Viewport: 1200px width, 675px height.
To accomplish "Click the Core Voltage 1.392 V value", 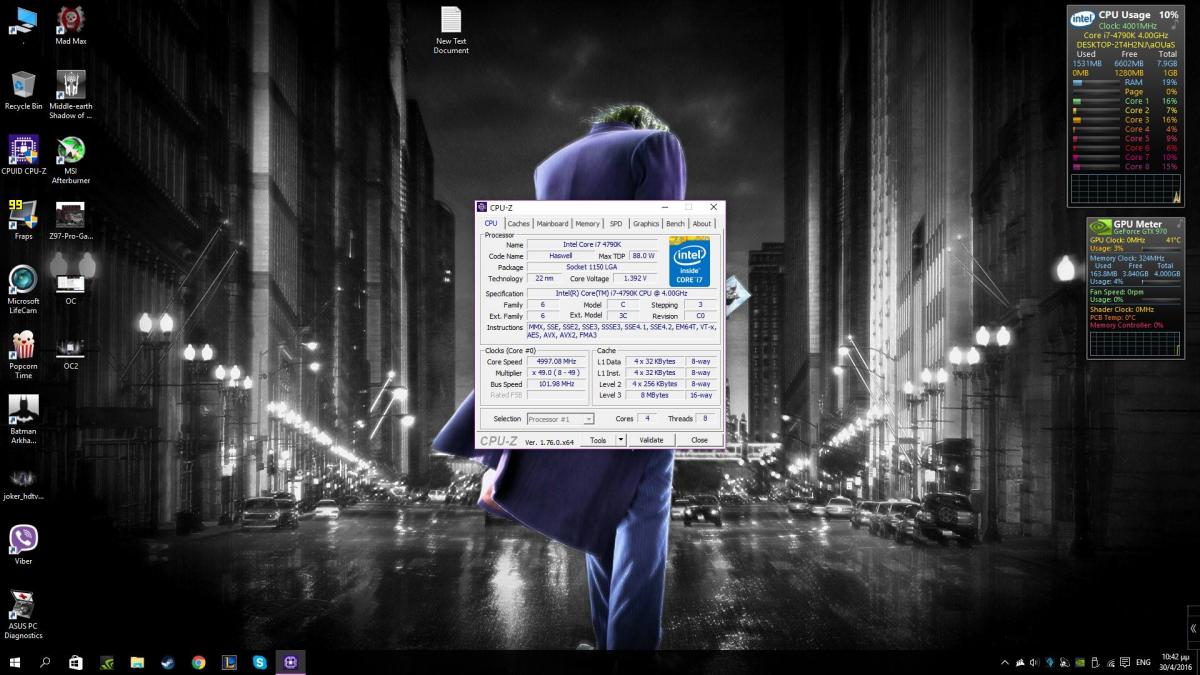I will point(635,279).
